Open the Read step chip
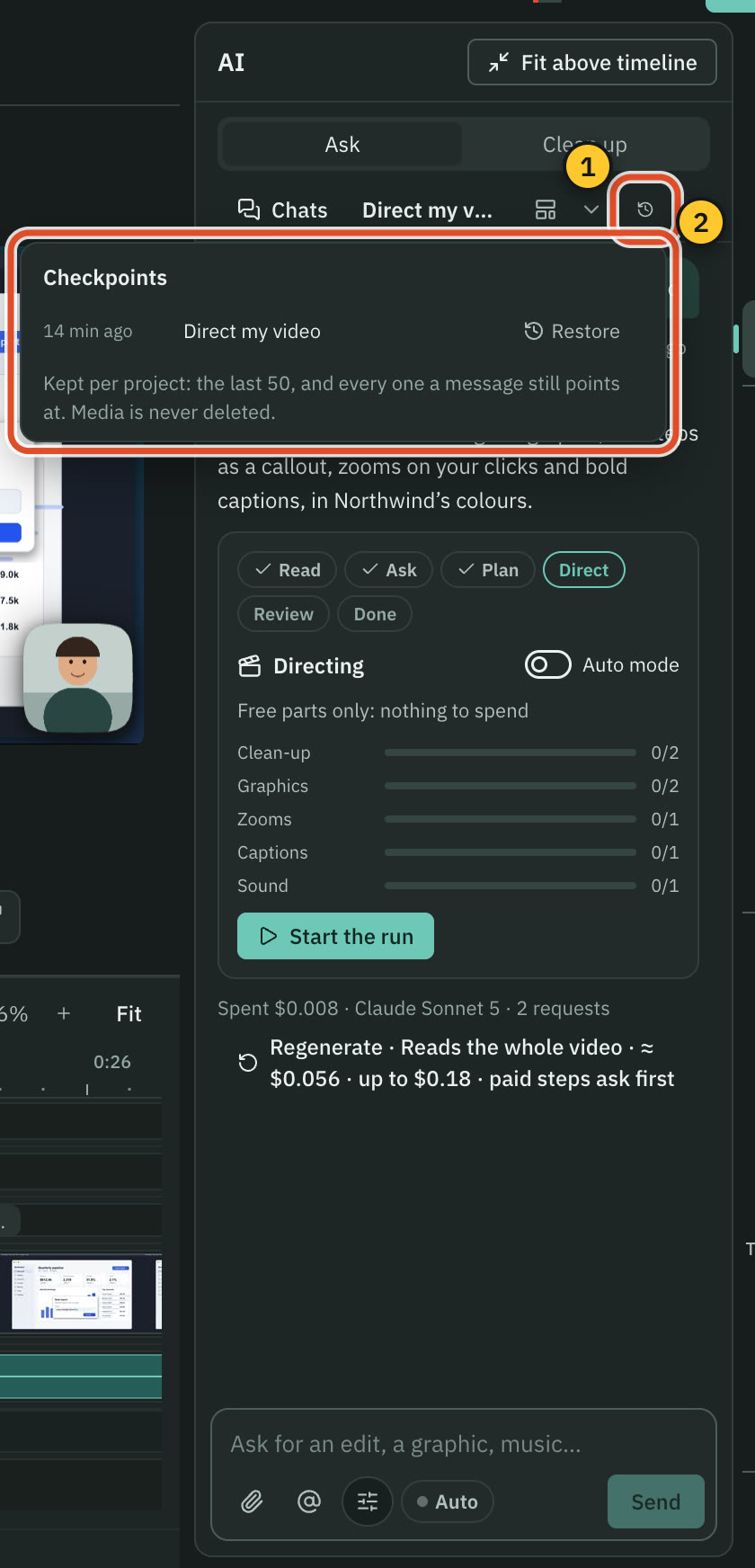Screen dimensions: 755x1568 [288, 570]
